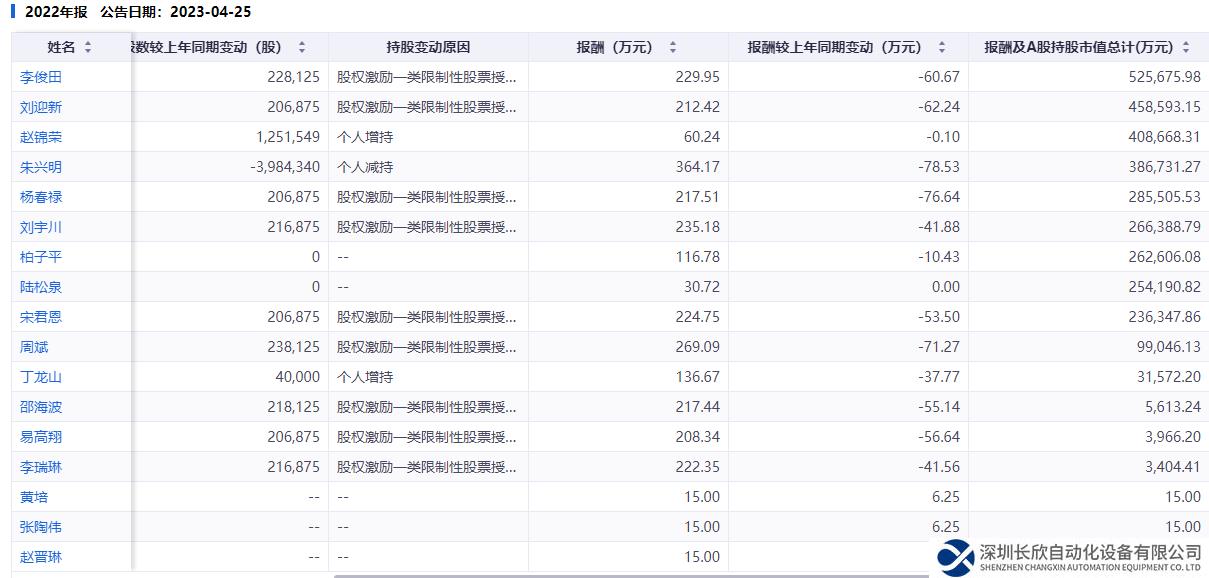
Task: Sort by 报酬及A股持股市值总计 column icon
Action: (1186, 47)
